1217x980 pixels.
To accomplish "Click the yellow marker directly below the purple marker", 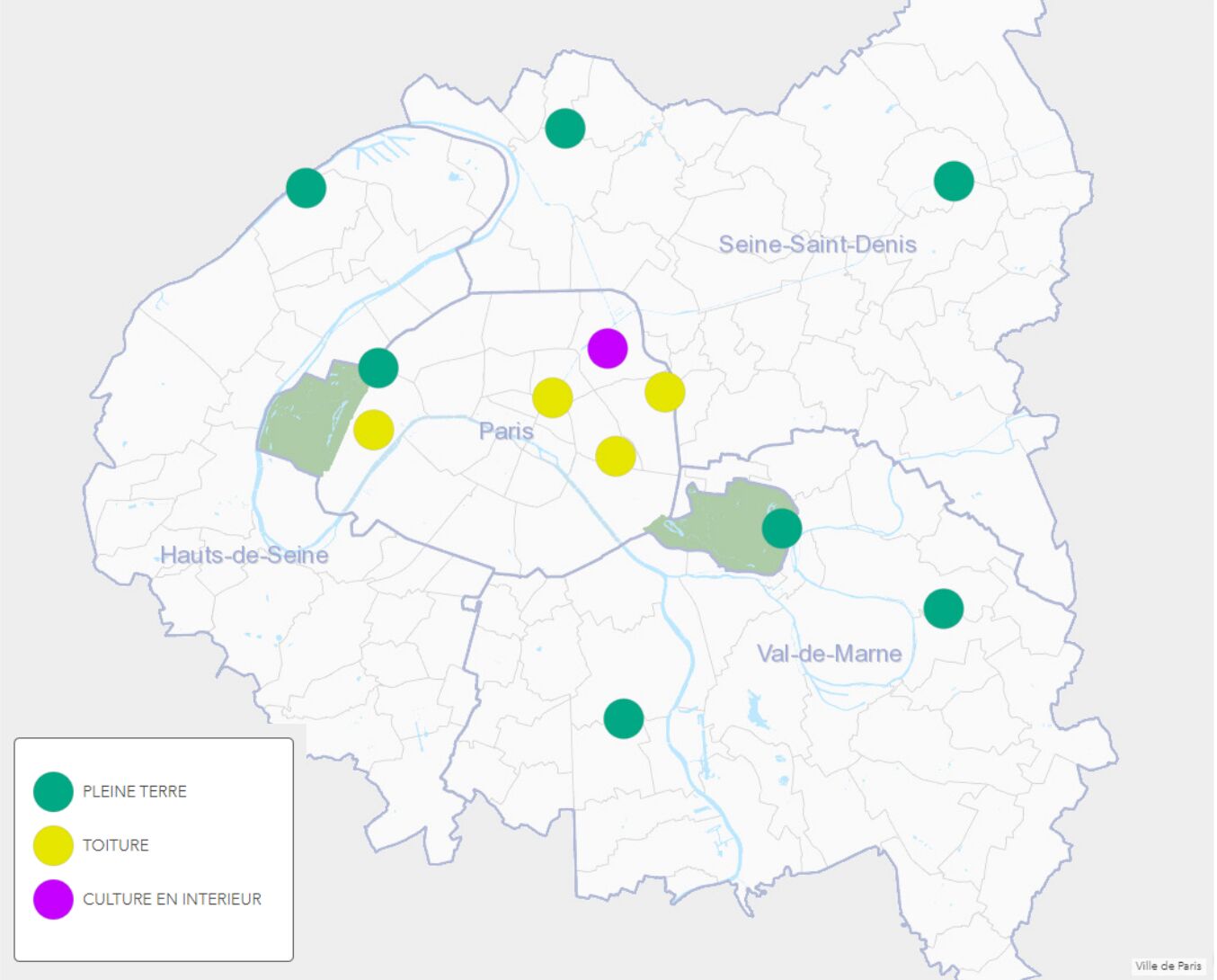I will point(616,457).
